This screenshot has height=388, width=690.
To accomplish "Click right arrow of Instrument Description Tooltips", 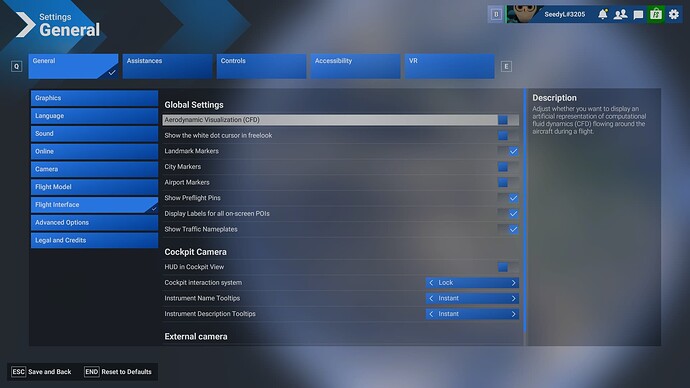I will [x=513, y=314].
